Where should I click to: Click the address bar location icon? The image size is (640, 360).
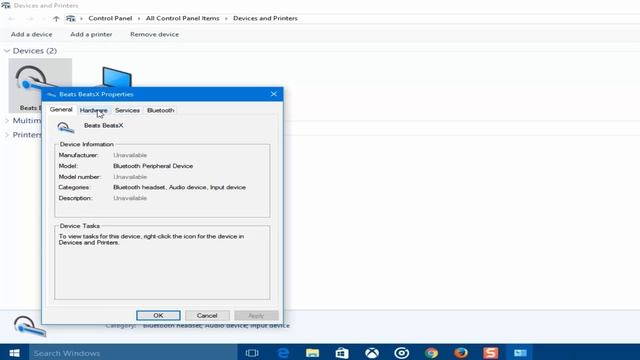click(71, 18)
